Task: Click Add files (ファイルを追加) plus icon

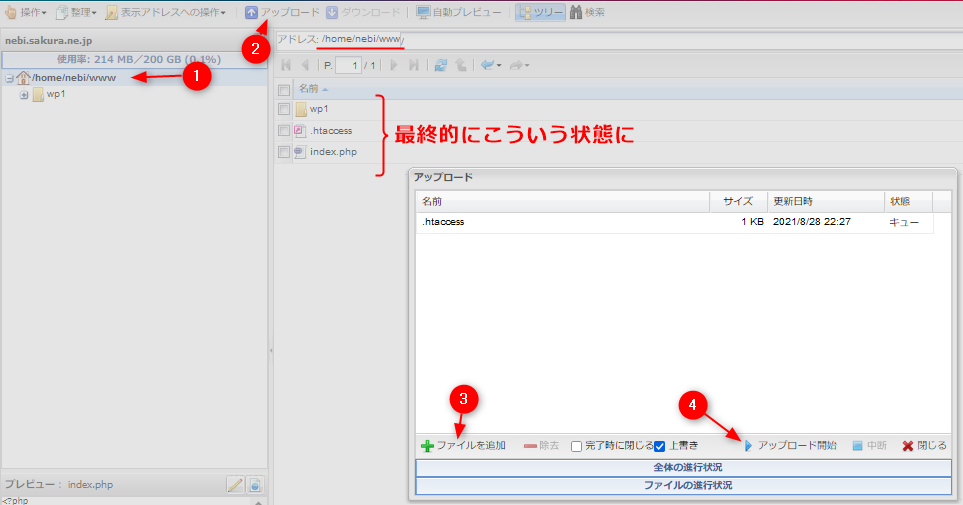Action: pyautogui.click(x=427, y=446)
